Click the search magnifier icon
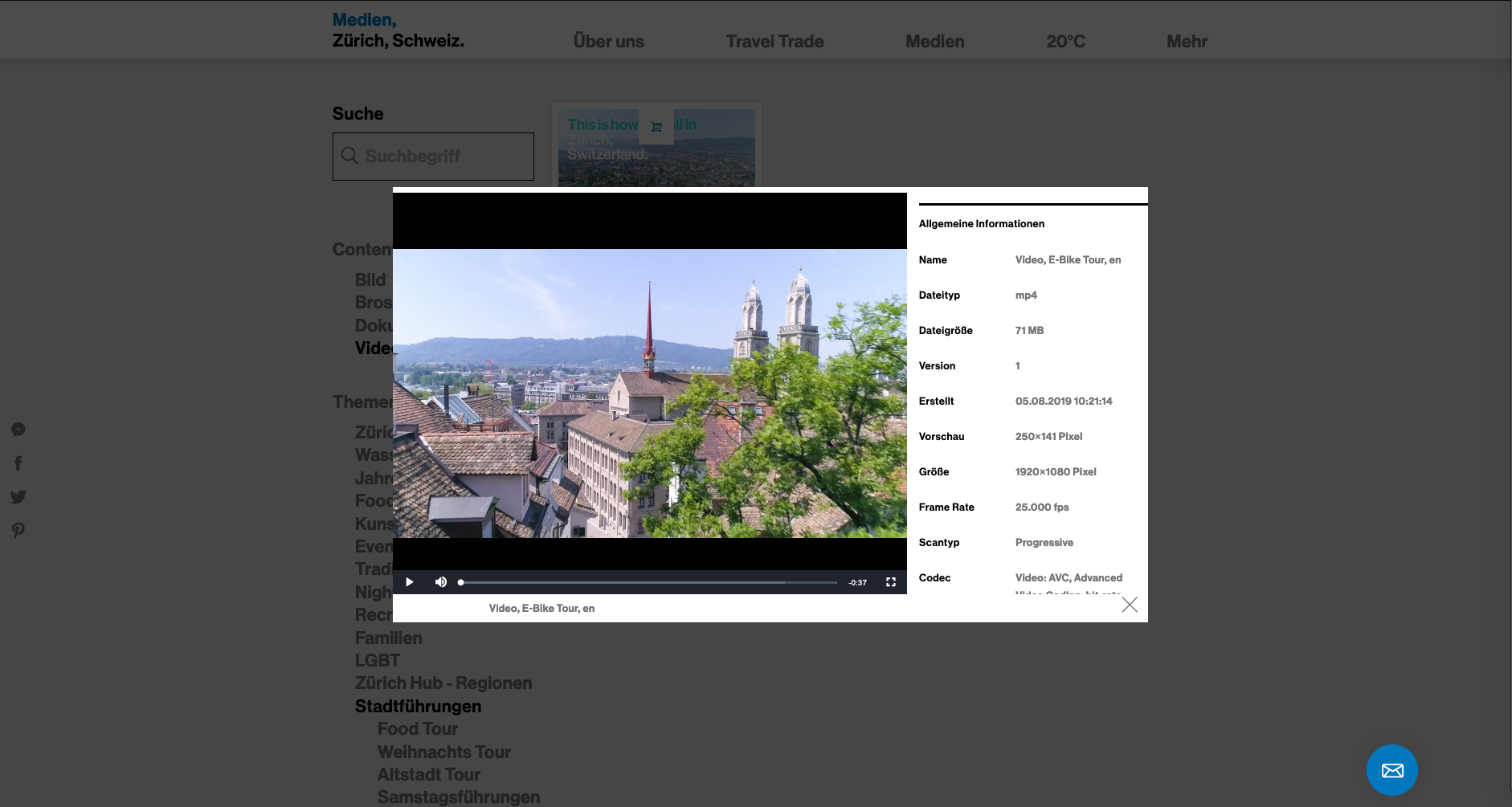The image size is (1512, 807). click(x=349, y=155)
